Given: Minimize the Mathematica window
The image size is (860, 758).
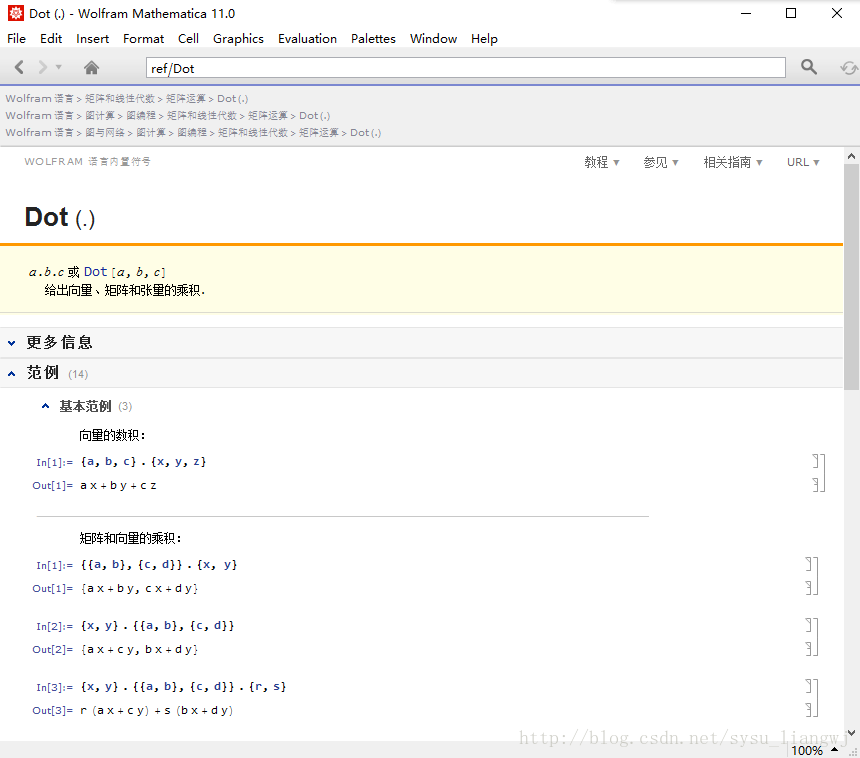Looking at the screenshot, I should click(746, 13).
